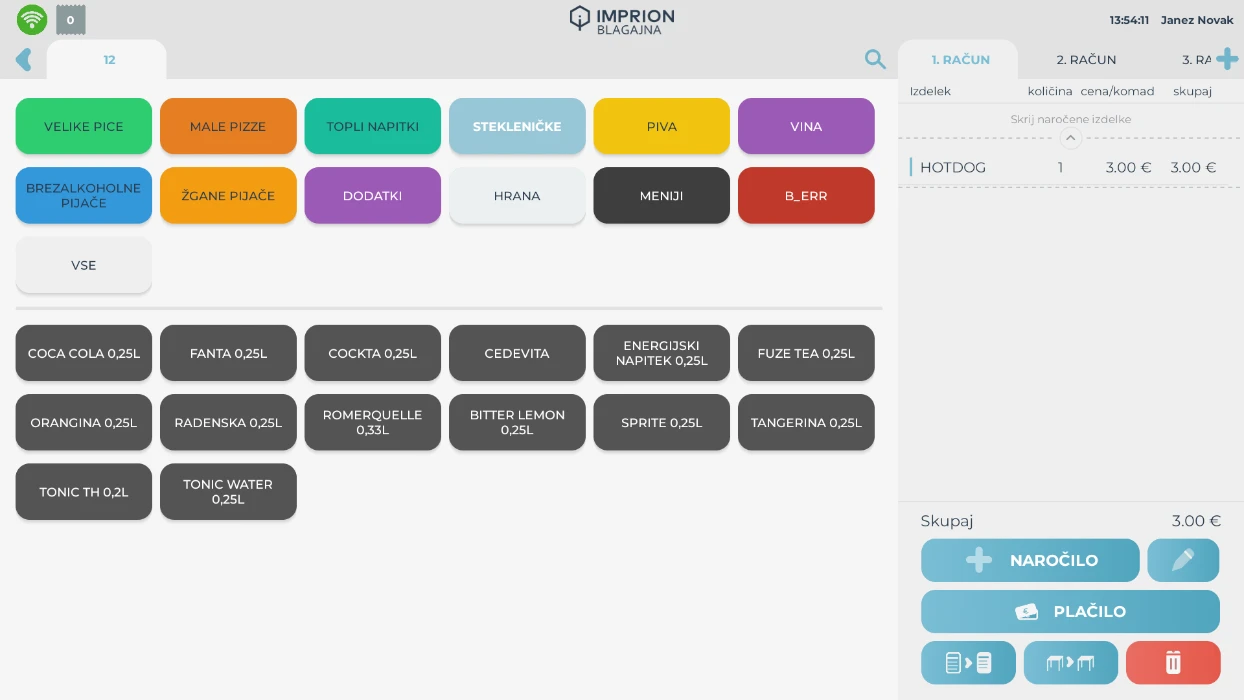This screenshot has height=700, width=1244.
Task: Delete the order with the red trash button
Action: tap(1173, 662)
